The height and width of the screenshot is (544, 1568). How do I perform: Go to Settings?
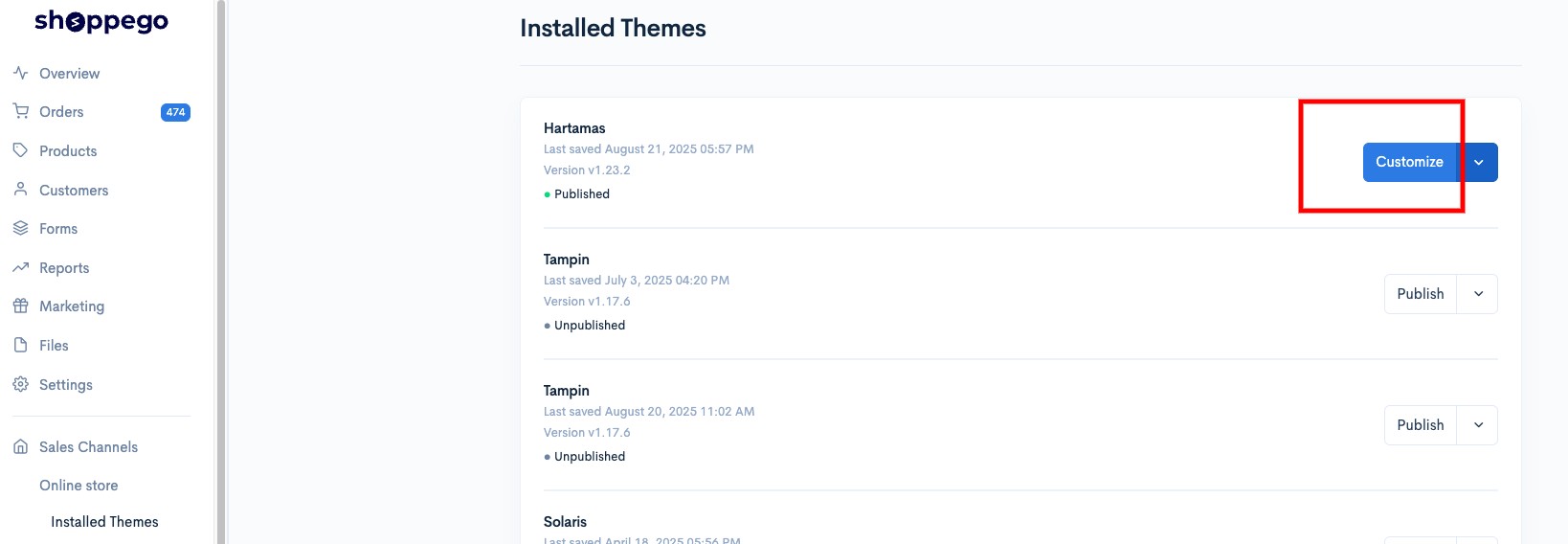[66, 385]
